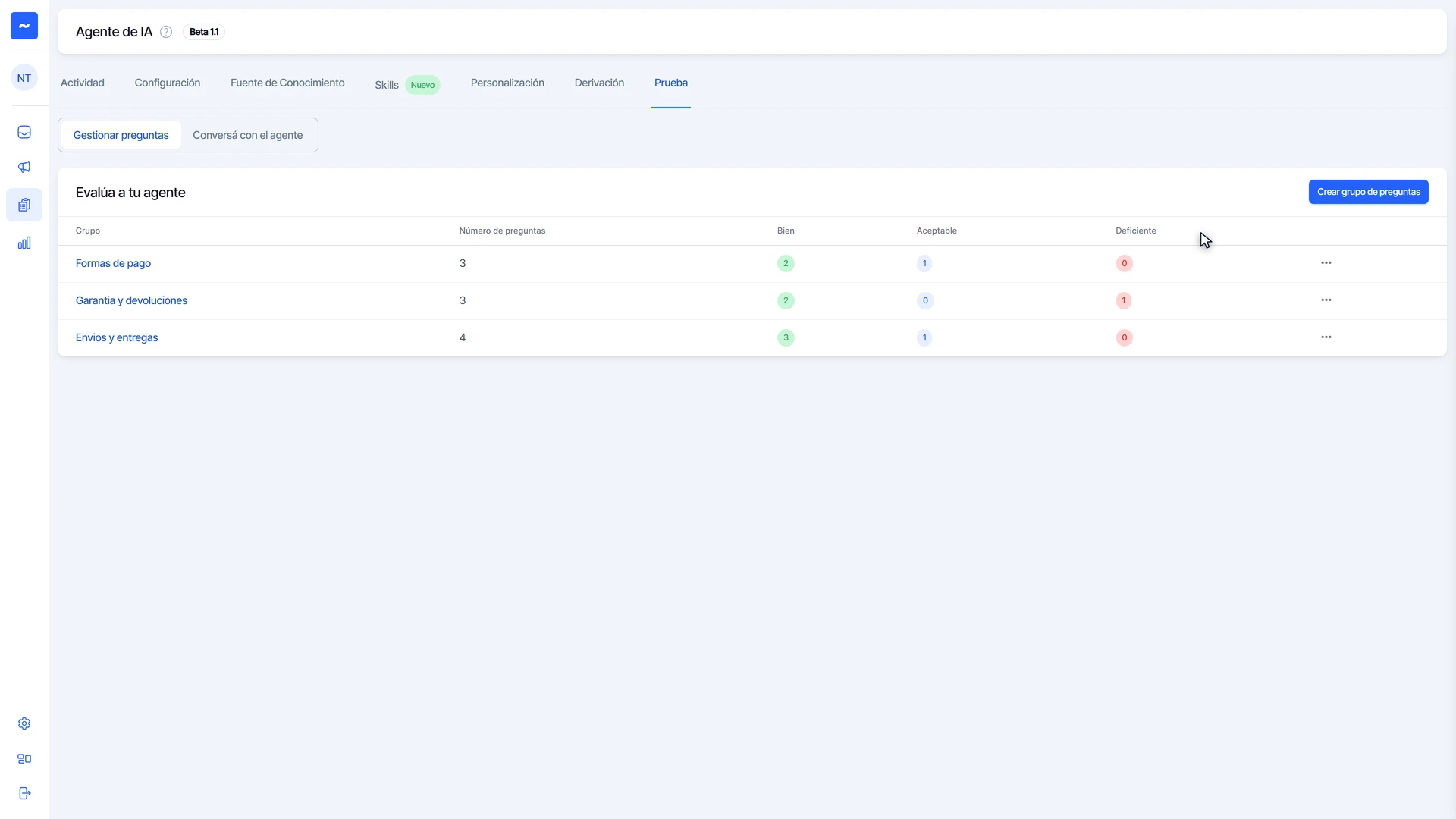The image size is (1456, 819).
Task: Switch to the Actividad tab
Action: click(x=83, y=83)
